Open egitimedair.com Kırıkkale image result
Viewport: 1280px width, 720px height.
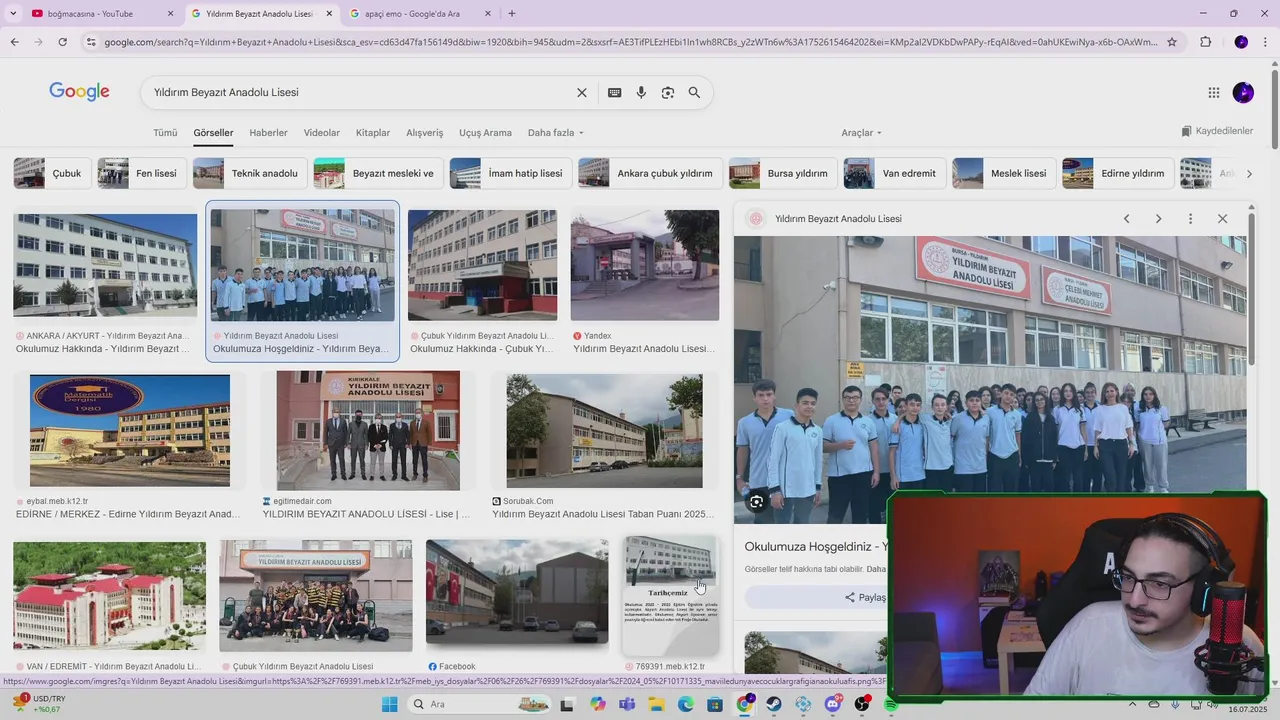pyautogui.click(x=368, y=430)
